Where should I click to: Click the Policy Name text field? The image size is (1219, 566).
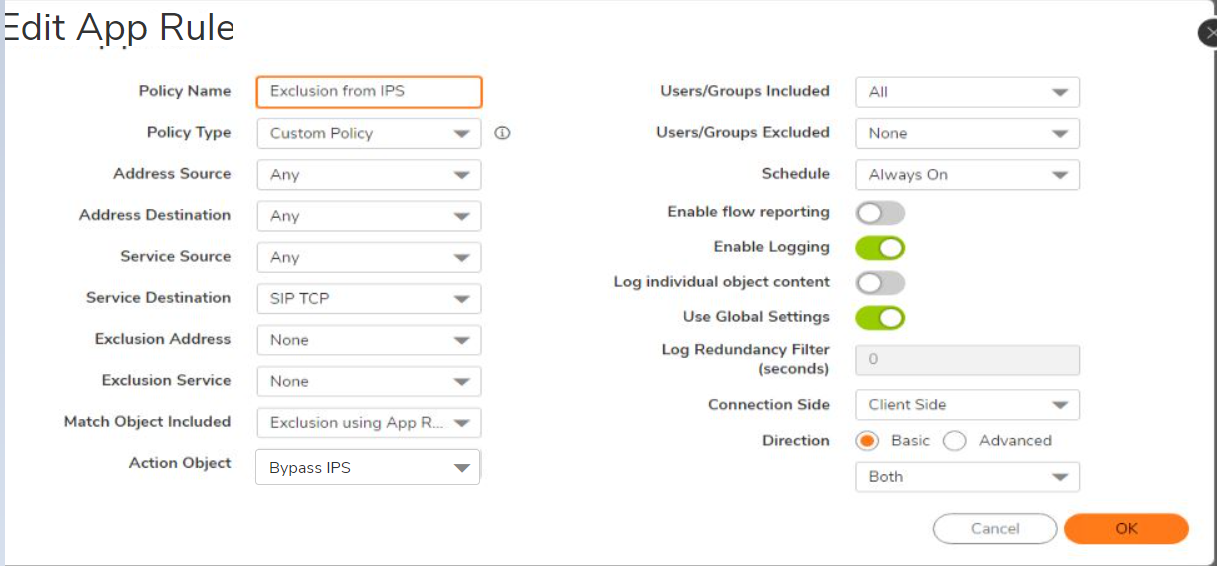coord(369,92)
